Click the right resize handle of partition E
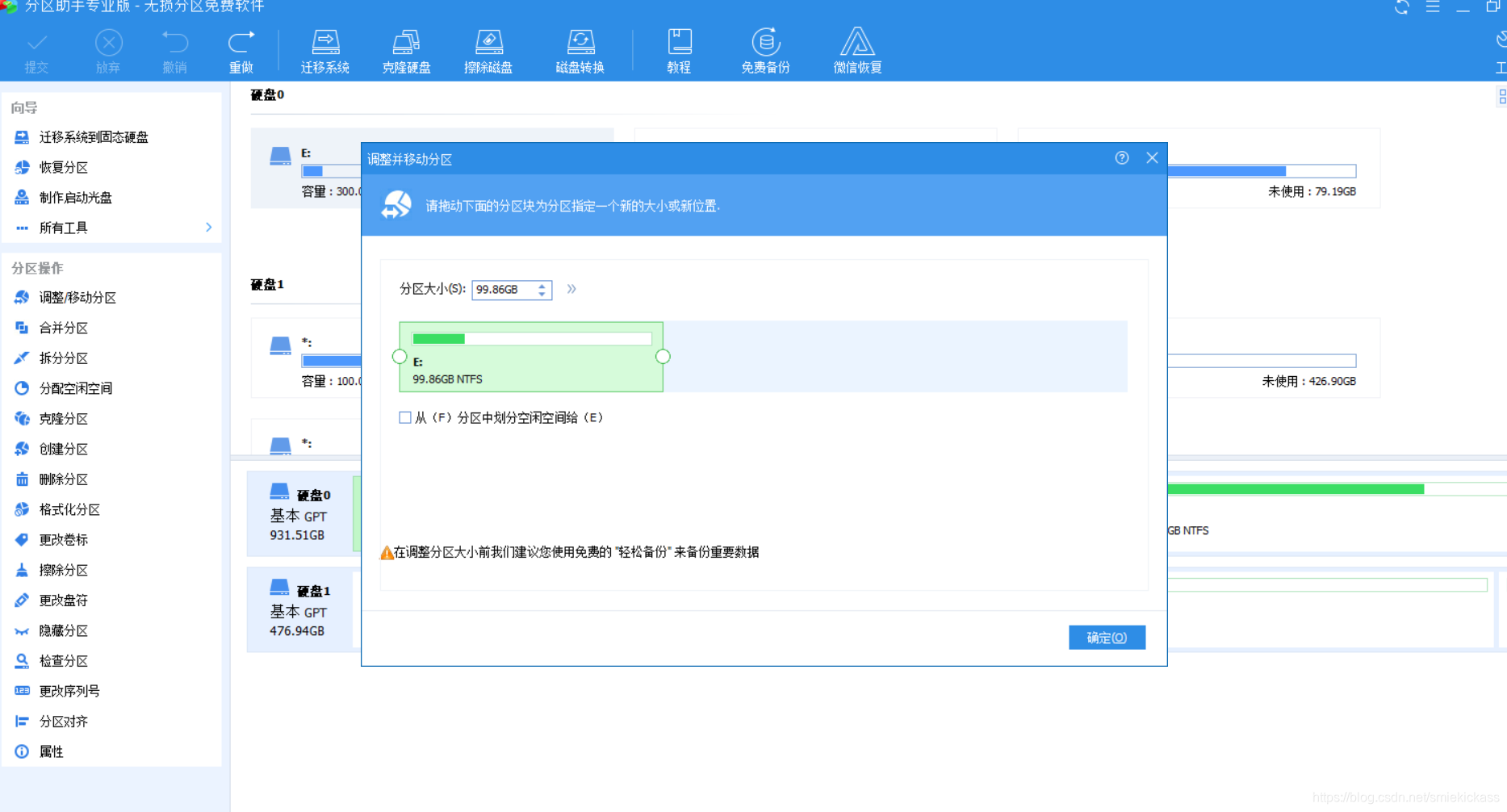The width and height of the screenshot is (1507, 812). (663, 357)
